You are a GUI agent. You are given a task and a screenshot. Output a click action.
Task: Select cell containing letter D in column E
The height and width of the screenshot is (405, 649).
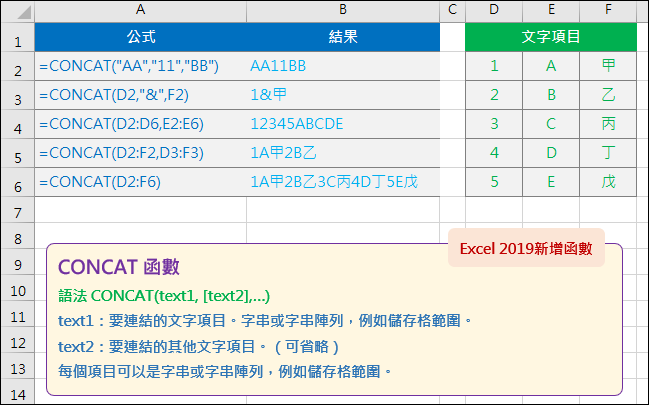(x=551, y=153)
